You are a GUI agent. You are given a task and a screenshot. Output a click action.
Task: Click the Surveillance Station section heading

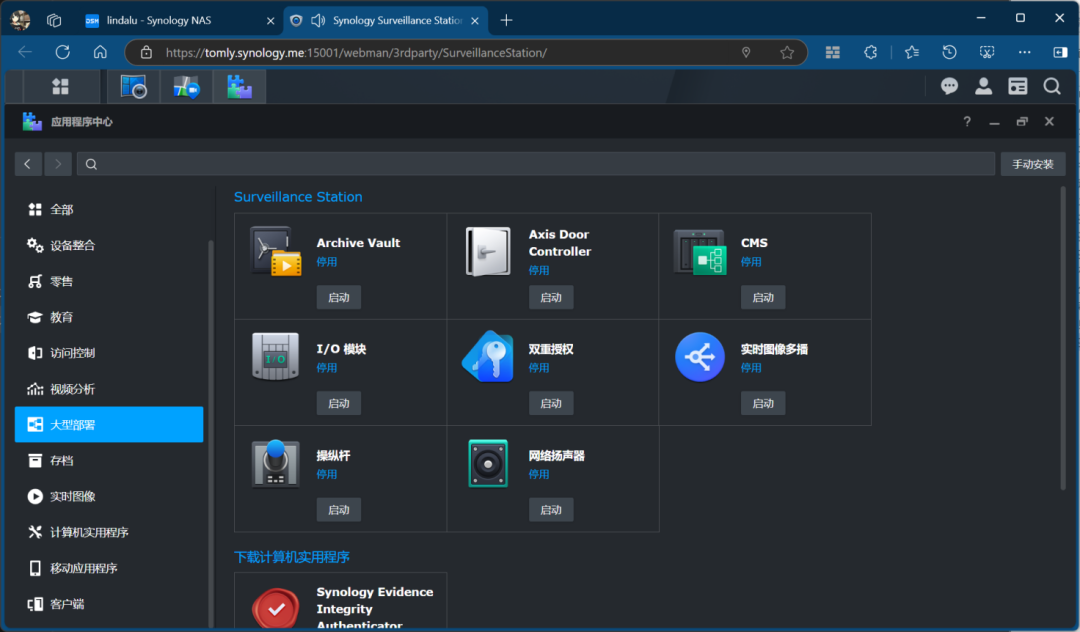(298, 197)
